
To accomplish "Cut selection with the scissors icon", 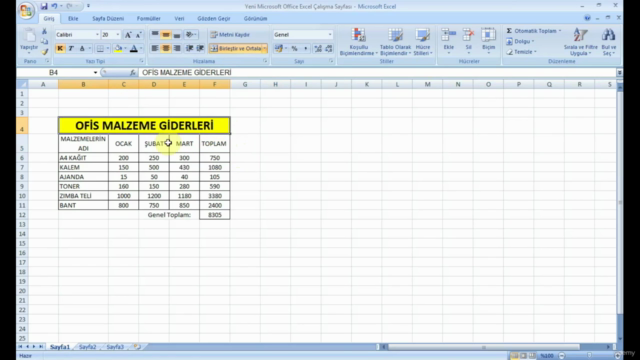I will coord(44,31).
